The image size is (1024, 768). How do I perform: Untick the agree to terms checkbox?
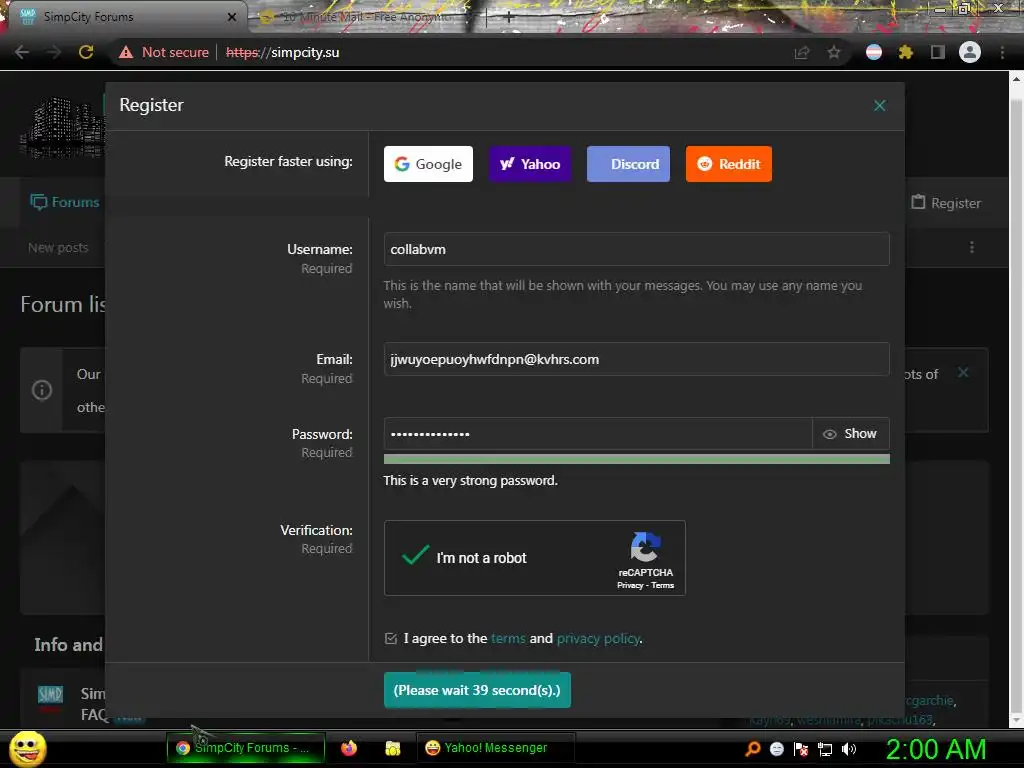[391, 639]
